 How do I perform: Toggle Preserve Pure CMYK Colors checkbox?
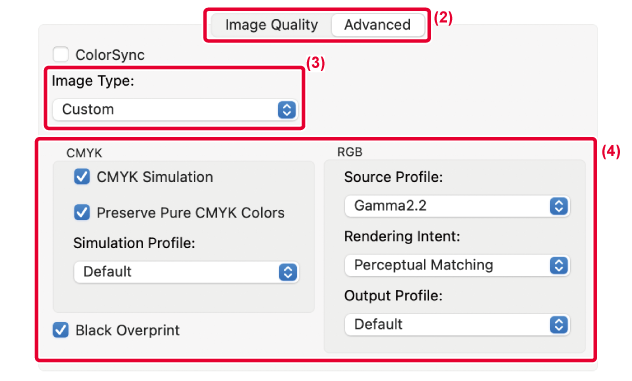coord(82,212)
